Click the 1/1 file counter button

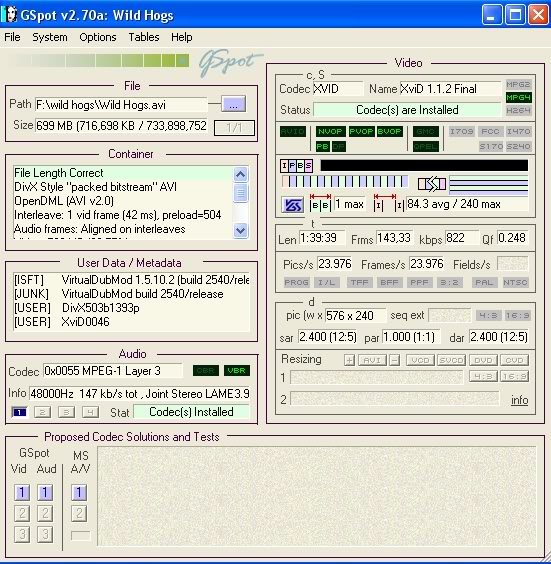pyautogui.click(x=234, y=128)
